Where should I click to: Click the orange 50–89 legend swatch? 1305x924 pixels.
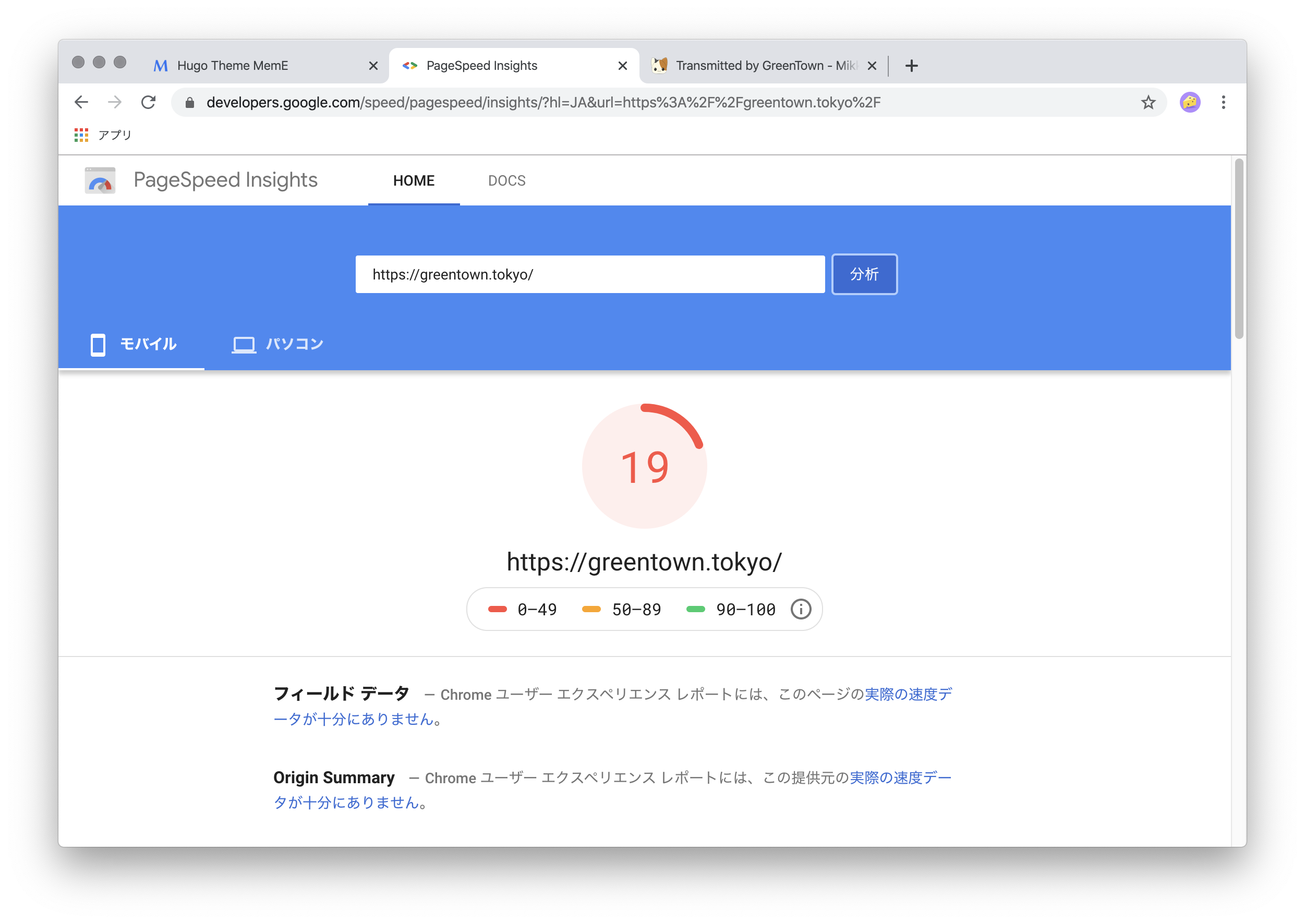pos(591,610)
